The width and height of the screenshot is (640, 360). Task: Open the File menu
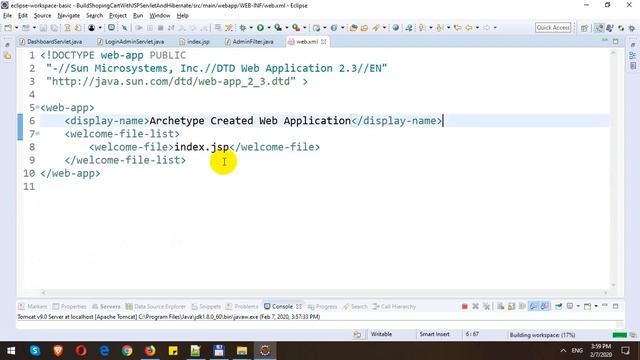(7, 16)
